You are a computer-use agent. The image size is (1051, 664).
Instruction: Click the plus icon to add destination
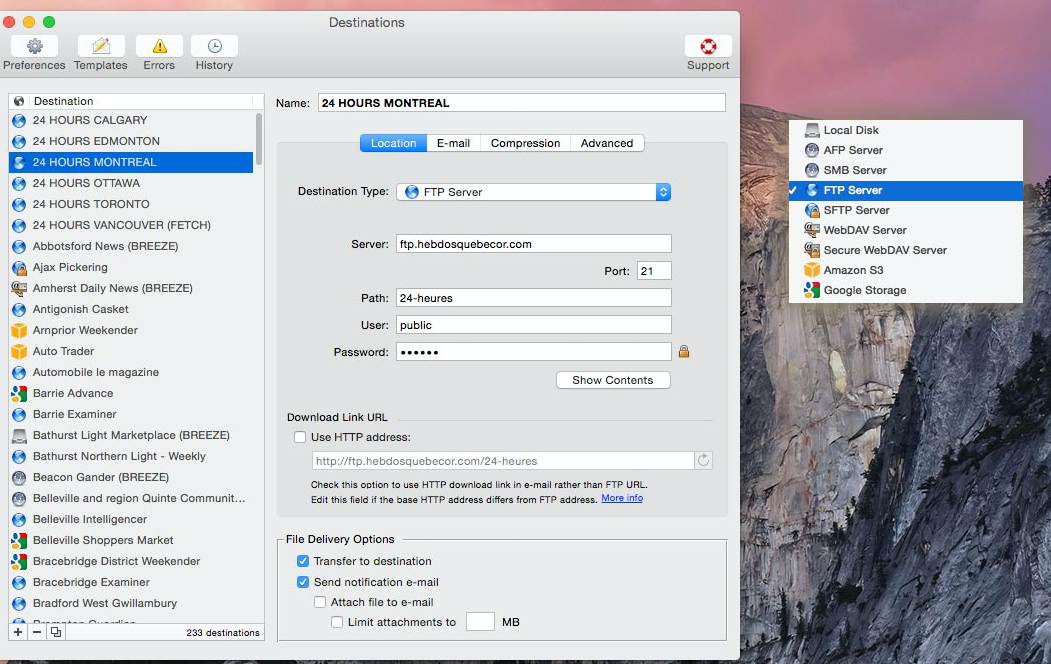[x=18, y=632]
